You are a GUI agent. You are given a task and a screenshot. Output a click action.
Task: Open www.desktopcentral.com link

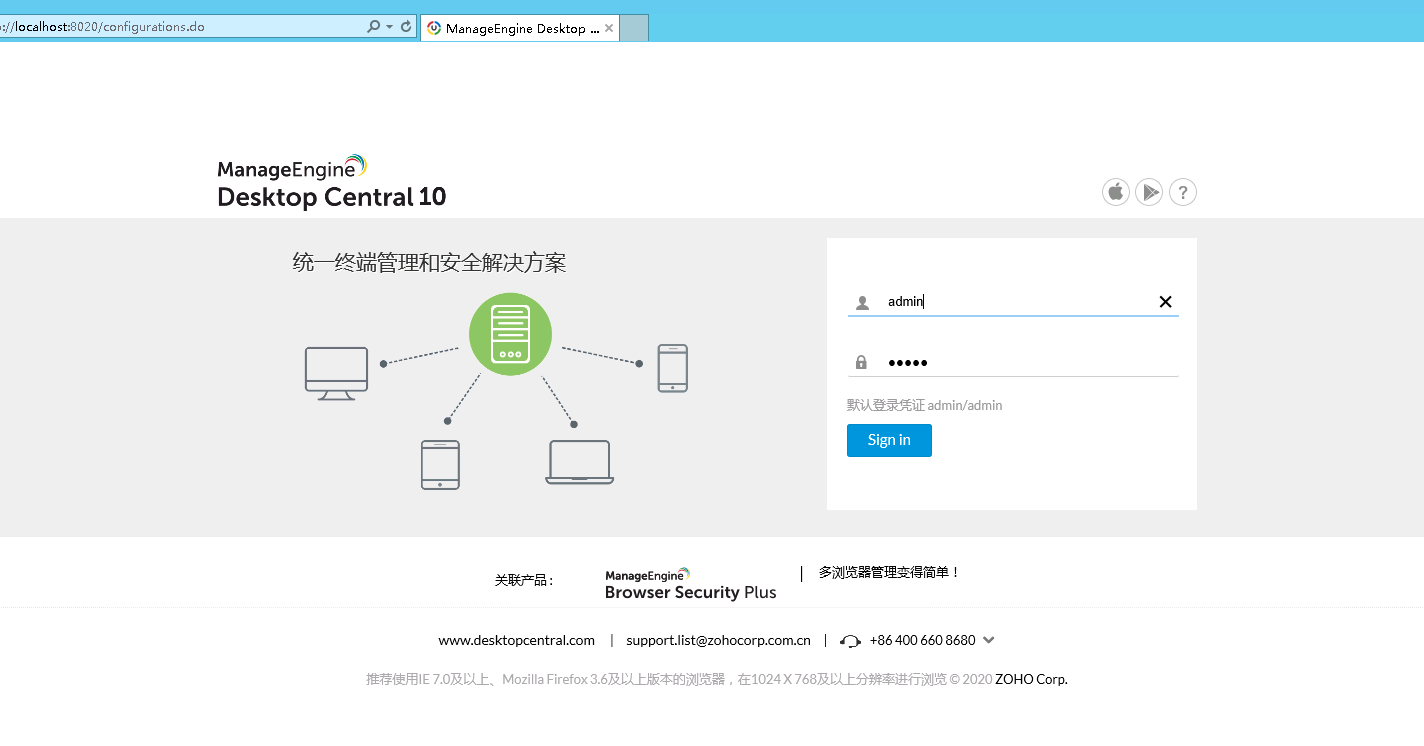coord(516,640)
